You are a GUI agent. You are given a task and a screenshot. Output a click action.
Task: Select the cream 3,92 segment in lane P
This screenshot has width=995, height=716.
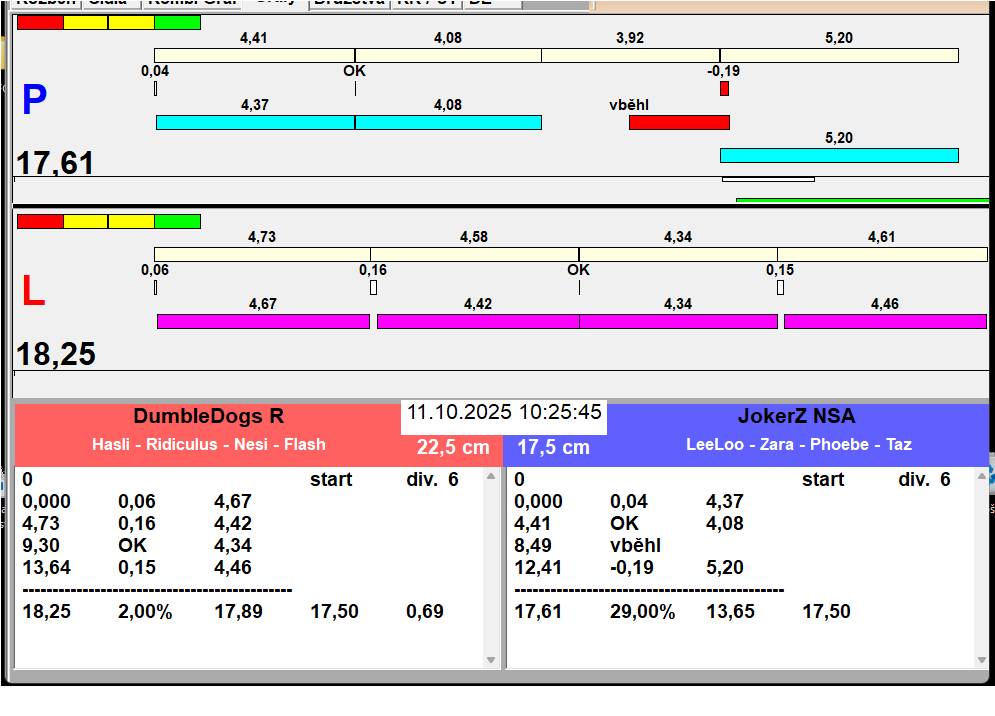click(630, 55)
